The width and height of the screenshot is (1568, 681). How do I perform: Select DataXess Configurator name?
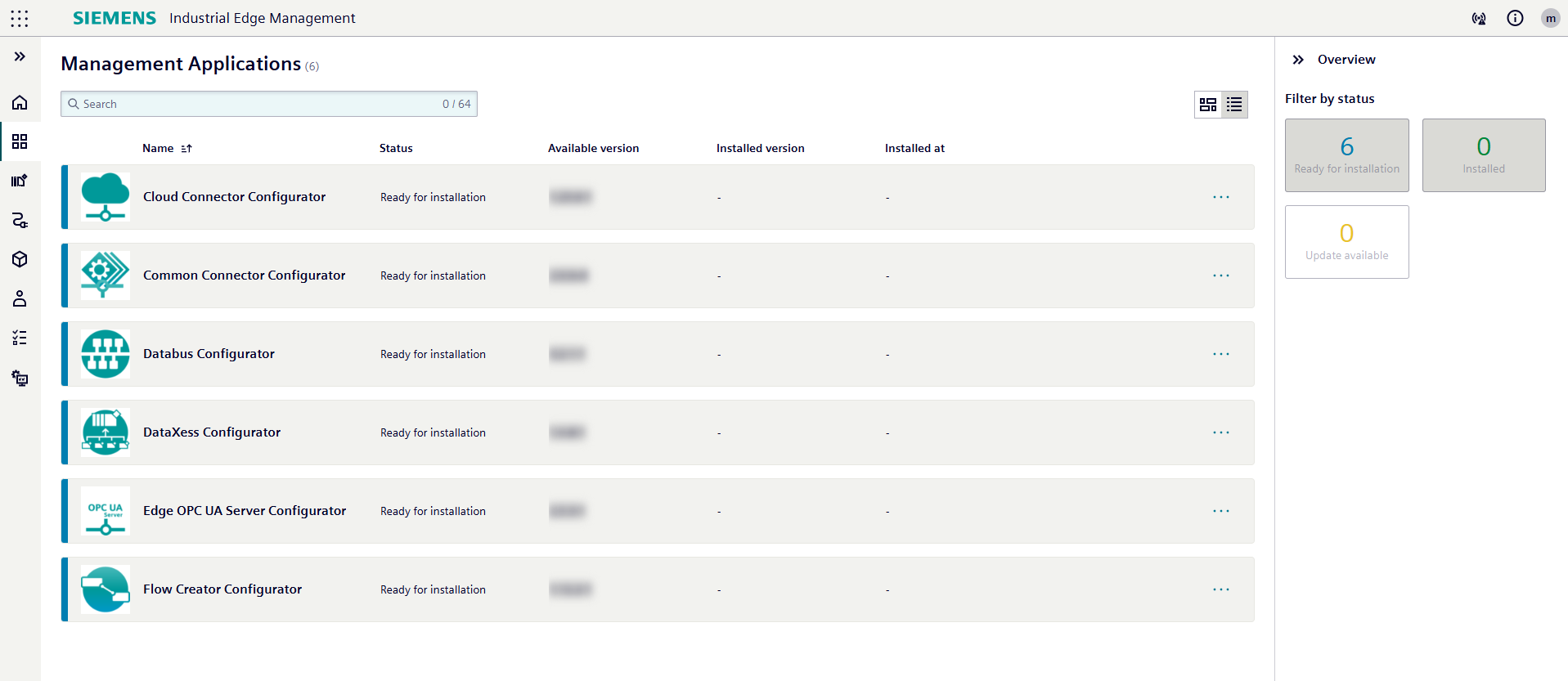[212, 432]
